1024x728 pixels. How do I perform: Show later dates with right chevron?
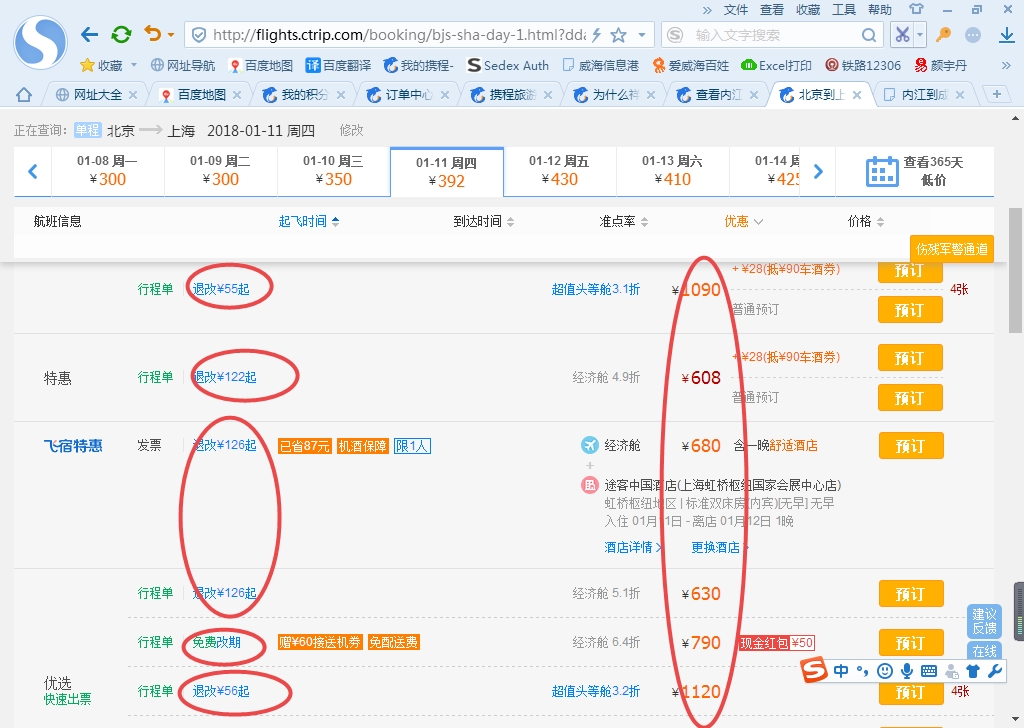pos(818,172)
